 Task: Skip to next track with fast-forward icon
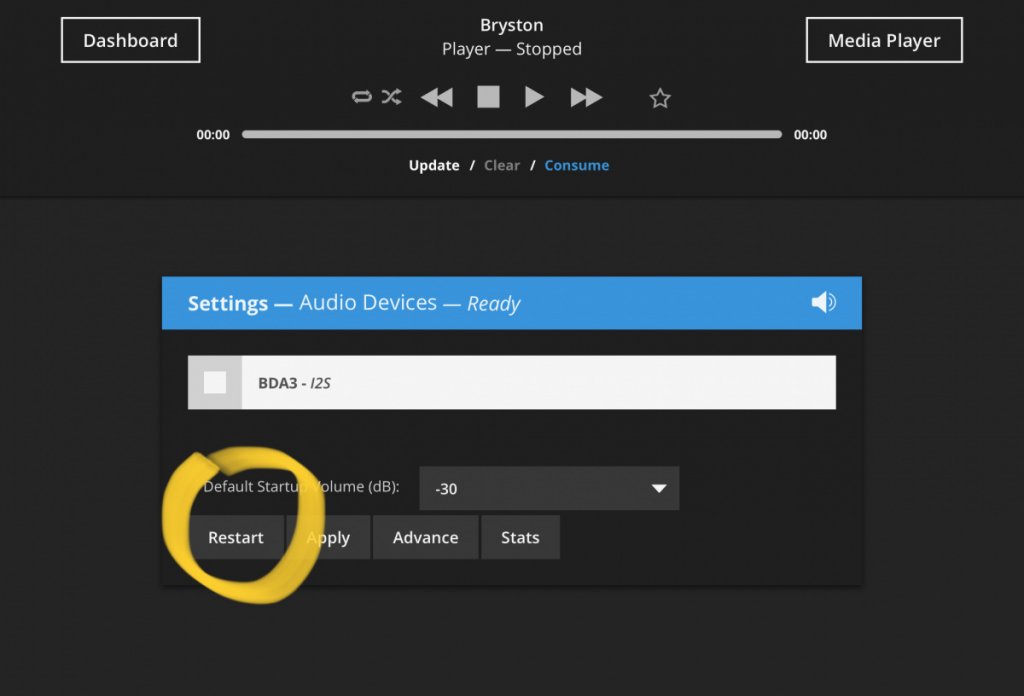click(586, 97)
